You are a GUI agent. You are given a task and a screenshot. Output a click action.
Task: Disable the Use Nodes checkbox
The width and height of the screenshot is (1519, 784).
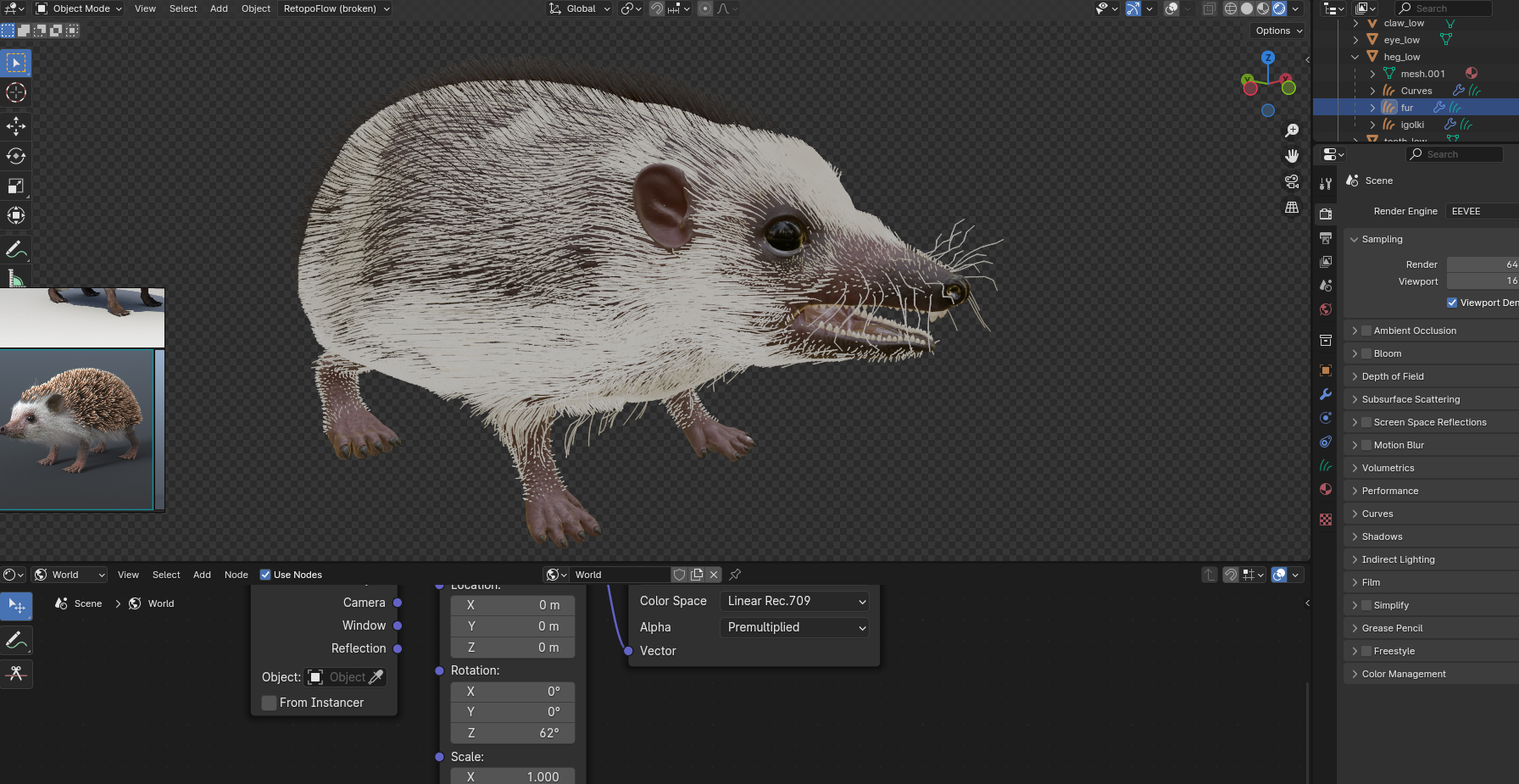(x=265, y=575)
